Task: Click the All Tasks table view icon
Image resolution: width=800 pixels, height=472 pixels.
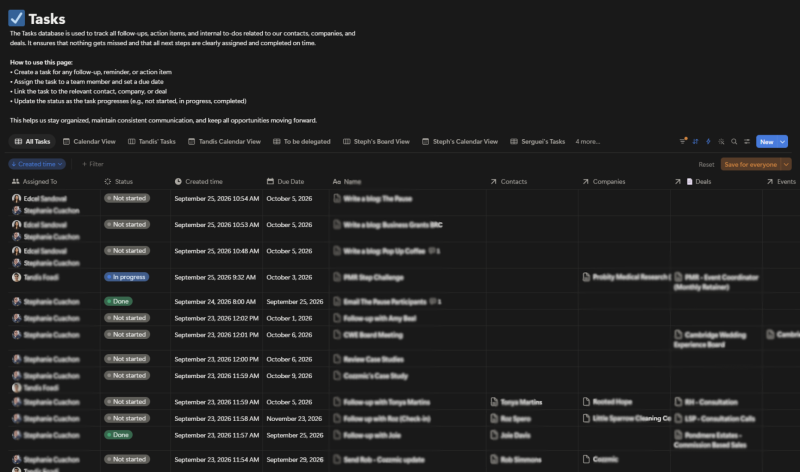Action: click(x=18, y=141)
